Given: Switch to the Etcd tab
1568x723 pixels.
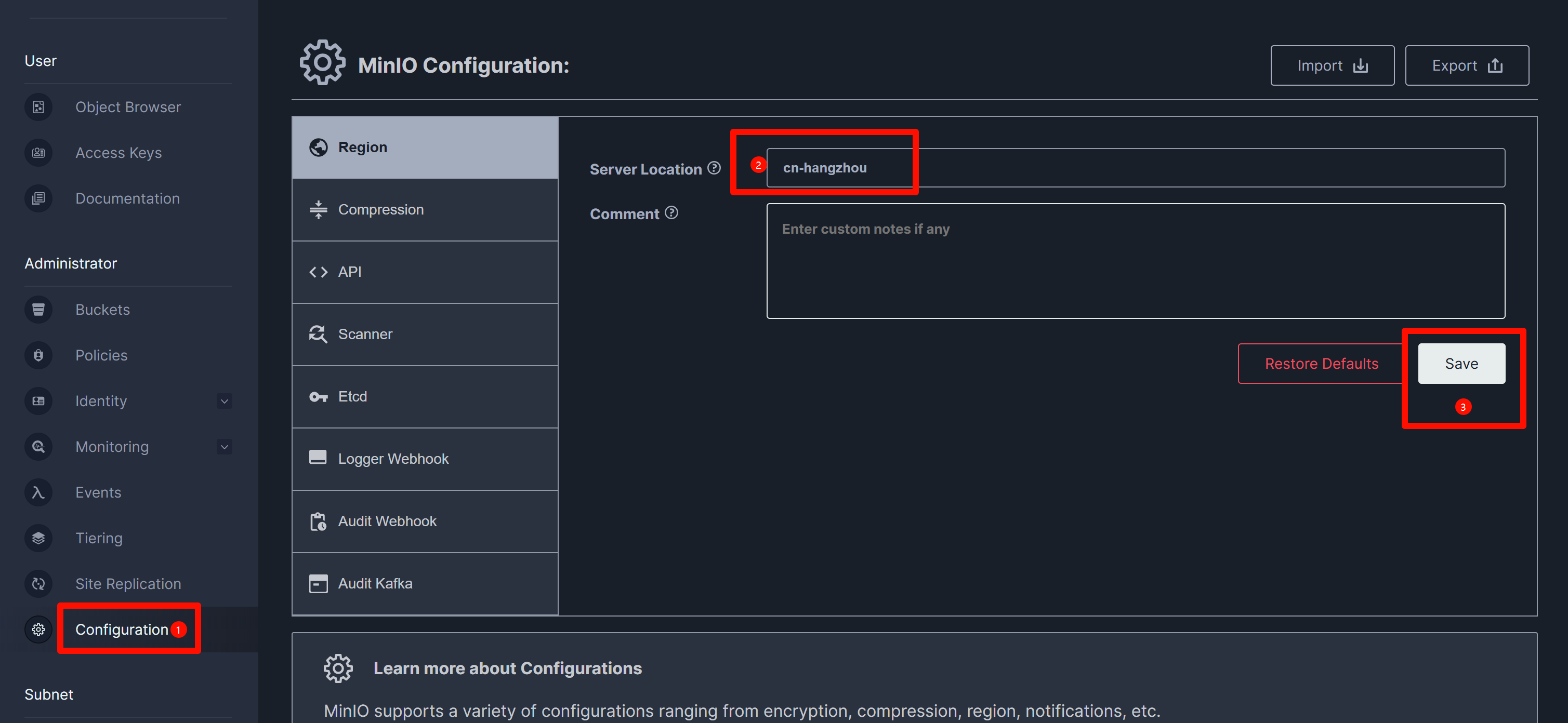Looking at the screenshot, I should click(x=425, y=396).
